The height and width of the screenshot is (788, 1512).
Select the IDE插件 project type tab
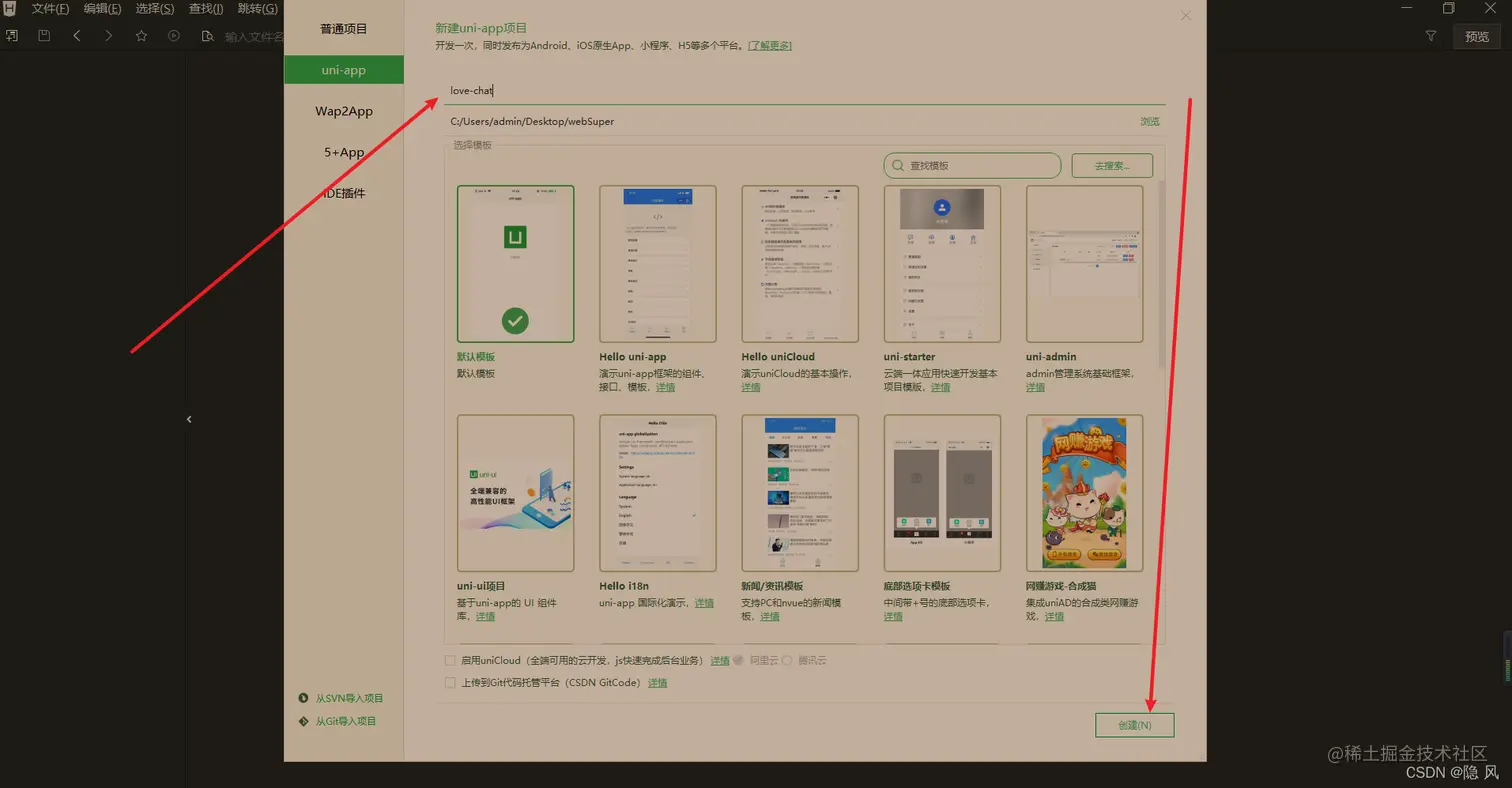click(x=344, y=193)
